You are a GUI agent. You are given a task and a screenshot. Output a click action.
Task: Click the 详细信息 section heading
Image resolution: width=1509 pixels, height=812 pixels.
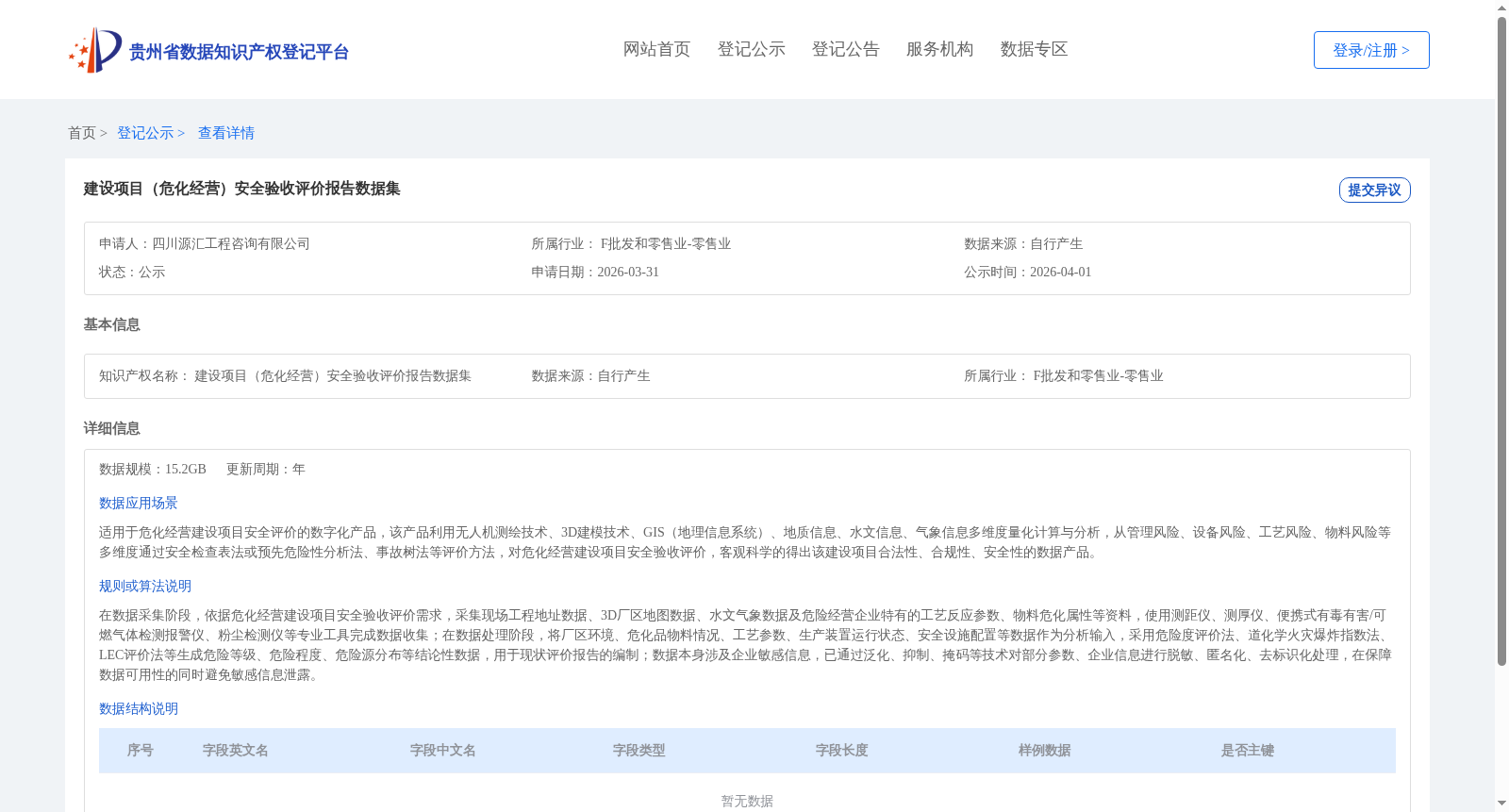111,428
